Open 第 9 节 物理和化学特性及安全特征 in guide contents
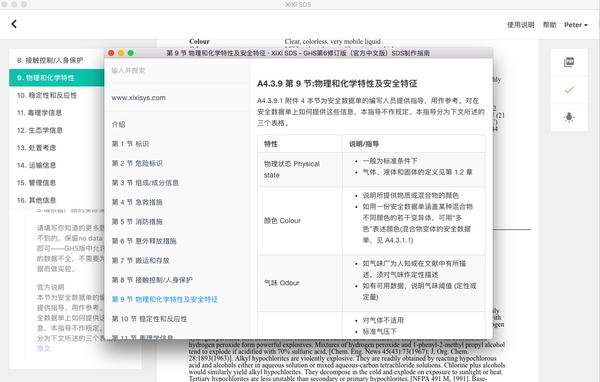Screen dimensions: 600x382 click(165, 299)
